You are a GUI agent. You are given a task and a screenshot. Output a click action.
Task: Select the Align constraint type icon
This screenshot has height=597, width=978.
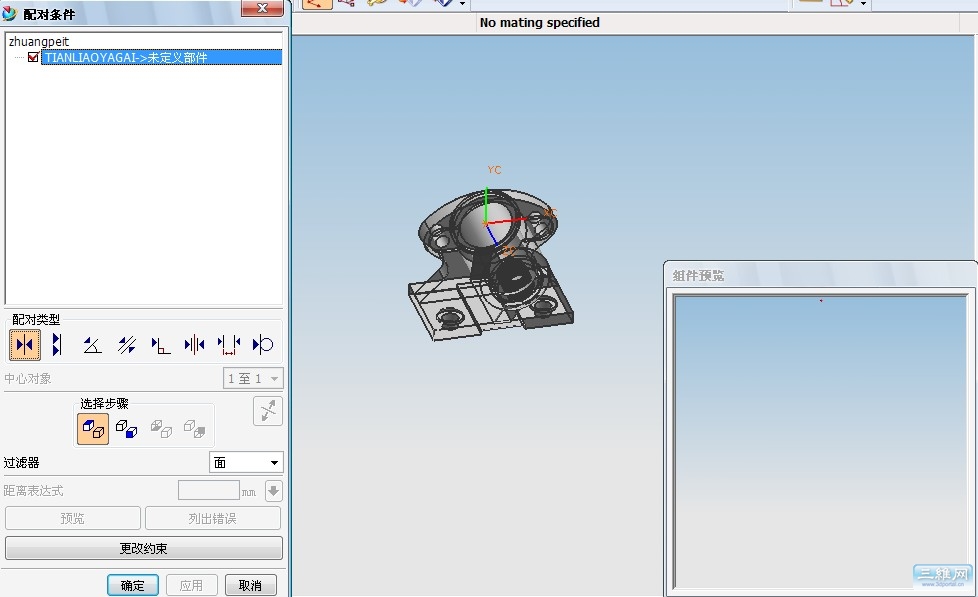[57, 344]
